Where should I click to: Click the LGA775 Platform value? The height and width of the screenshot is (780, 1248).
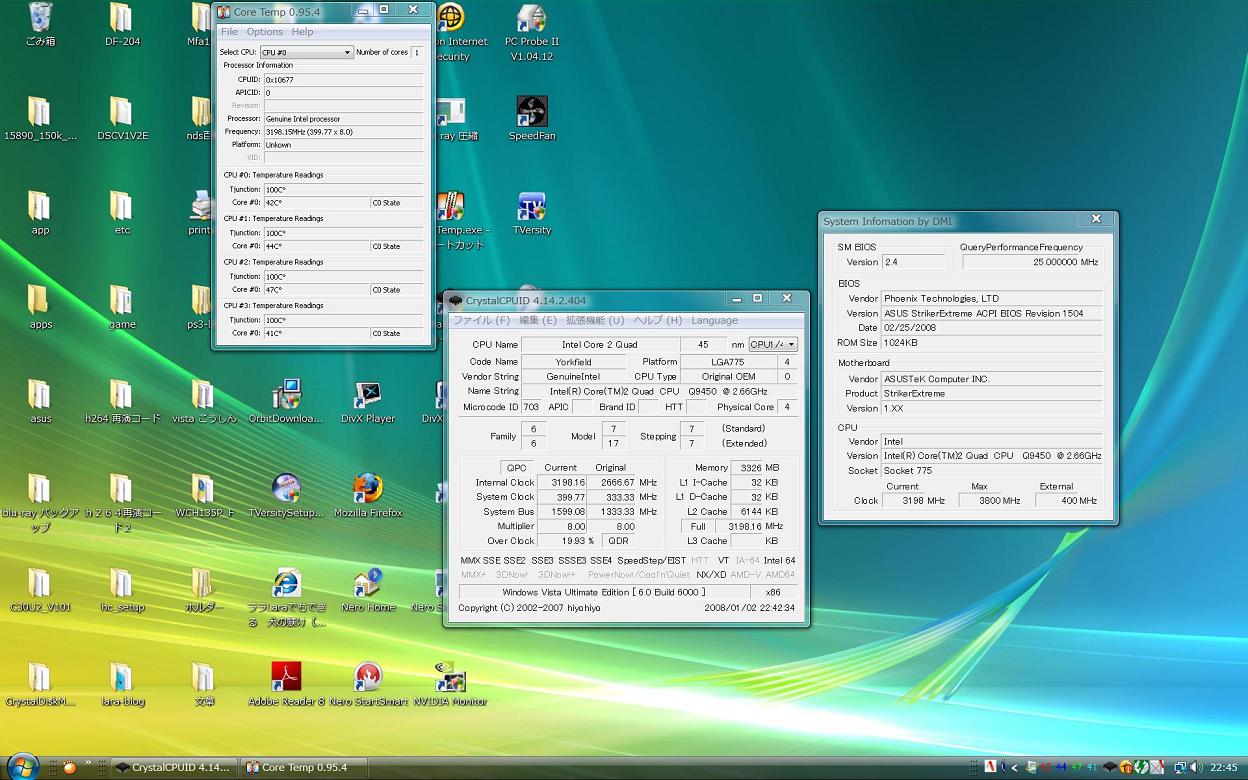[729, 362]
